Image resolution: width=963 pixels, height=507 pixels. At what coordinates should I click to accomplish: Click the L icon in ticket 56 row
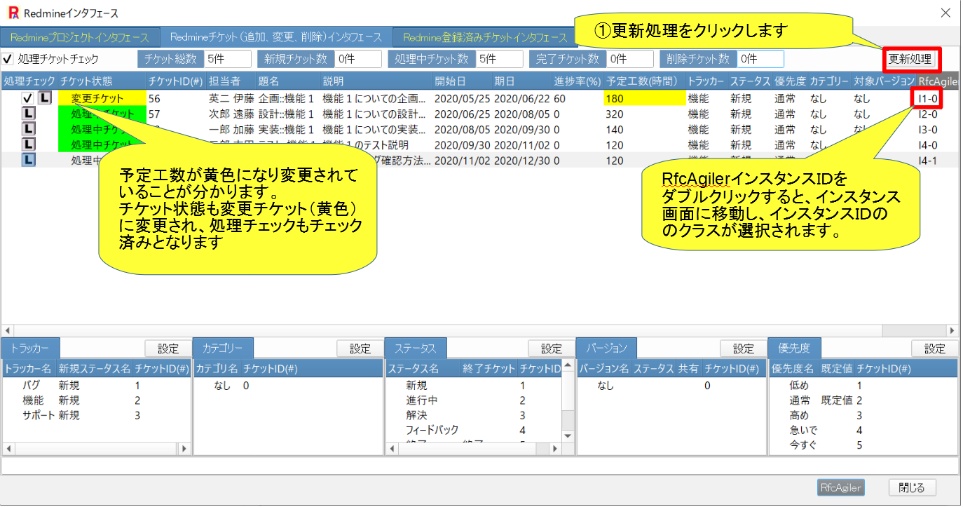(45, 98)
